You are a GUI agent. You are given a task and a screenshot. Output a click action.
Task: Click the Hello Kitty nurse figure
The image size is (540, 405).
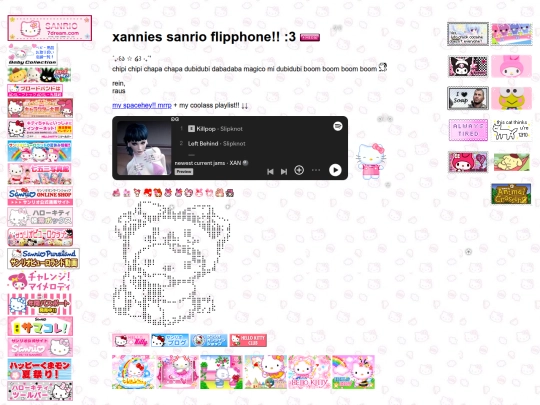click(371, 161)
